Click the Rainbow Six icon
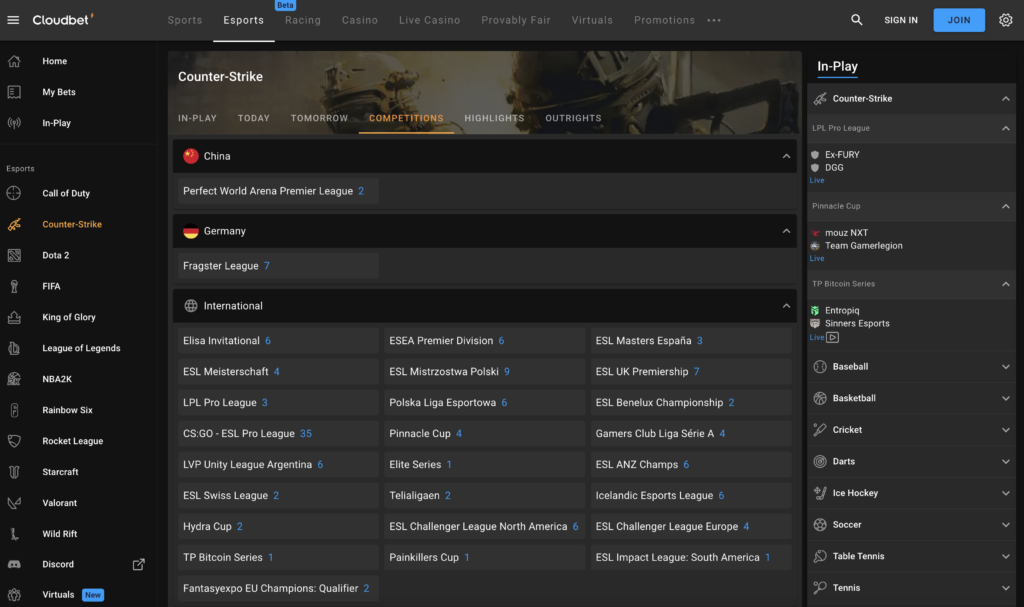 click(x=14, y=410)
